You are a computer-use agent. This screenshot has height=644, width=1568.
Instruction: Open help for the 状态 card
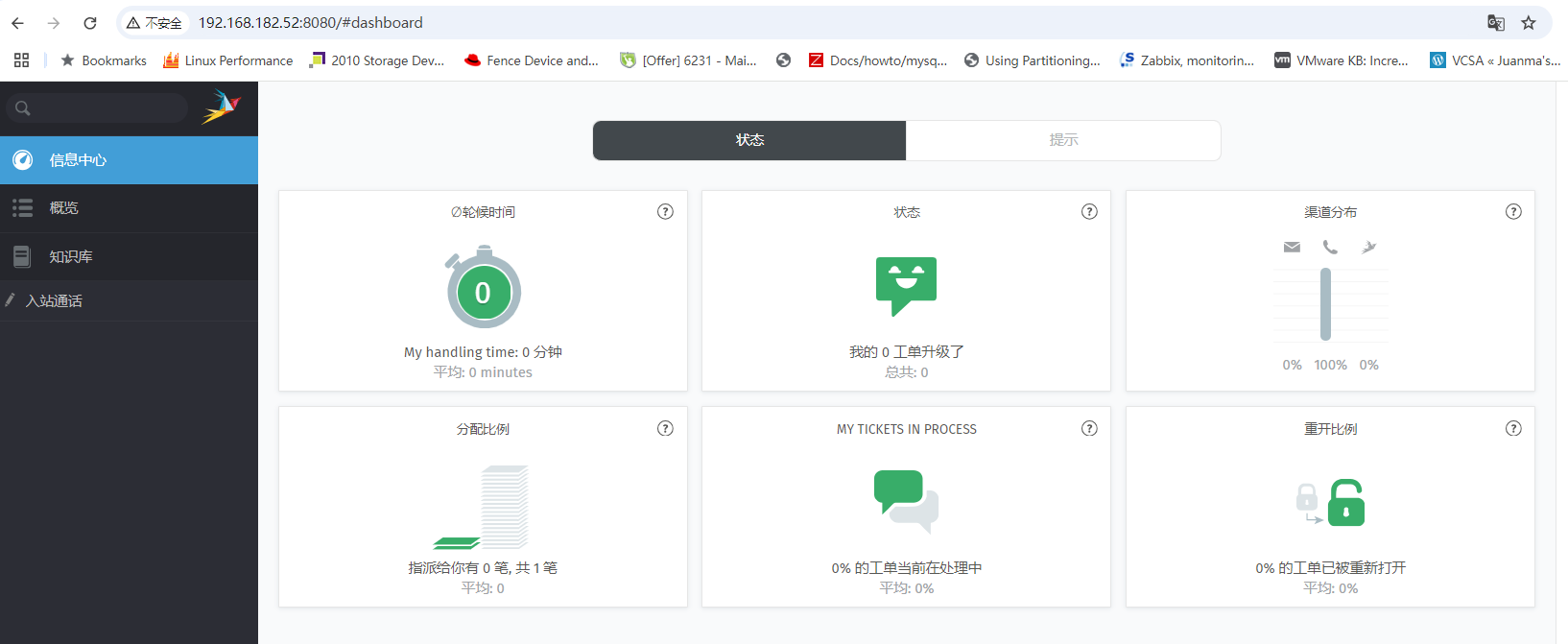[1089, 212]
